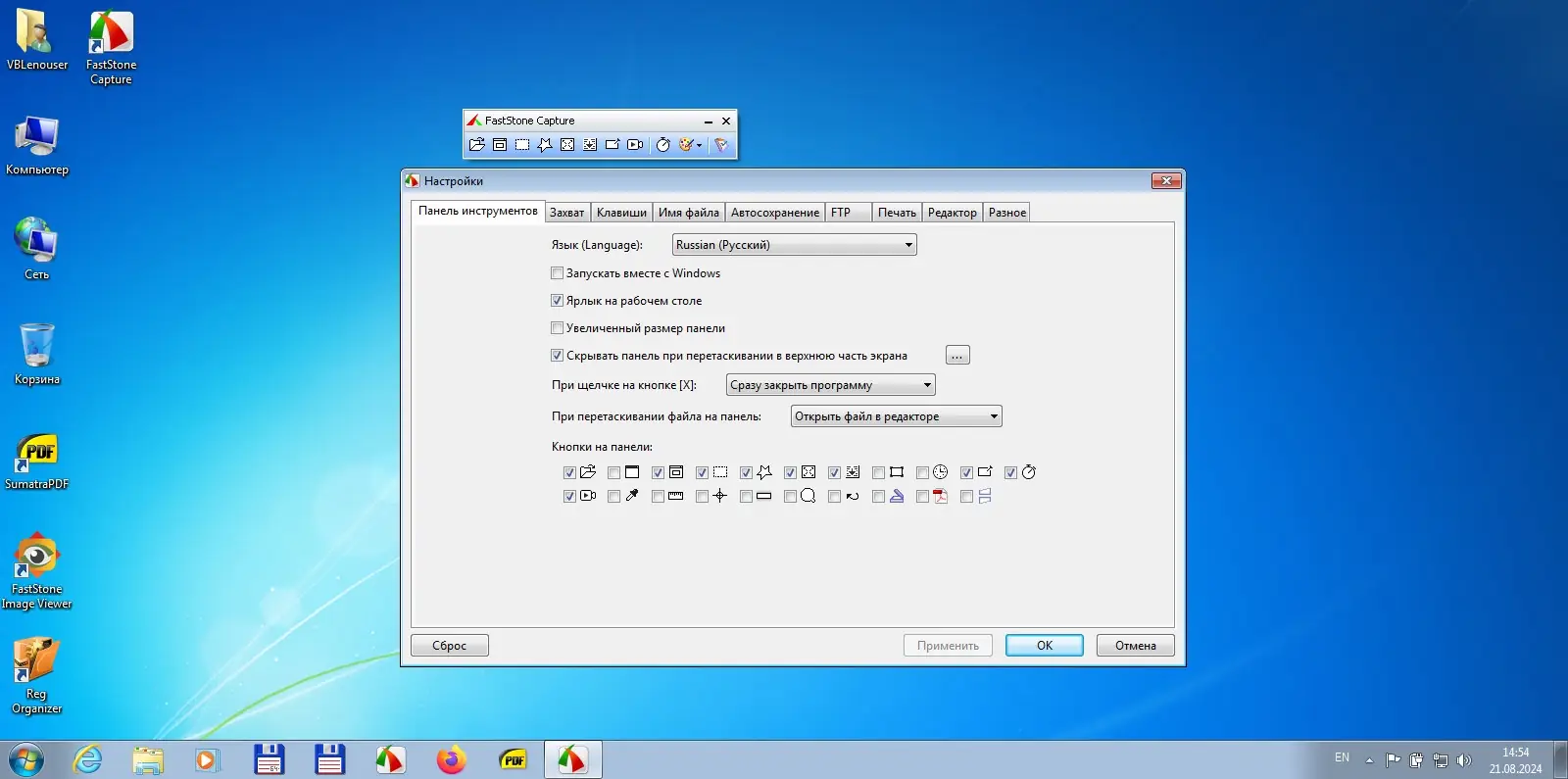The width and height of the screenshot is (1568, 779).
Task: Open the Захват tab
Action: pos(566,213)
